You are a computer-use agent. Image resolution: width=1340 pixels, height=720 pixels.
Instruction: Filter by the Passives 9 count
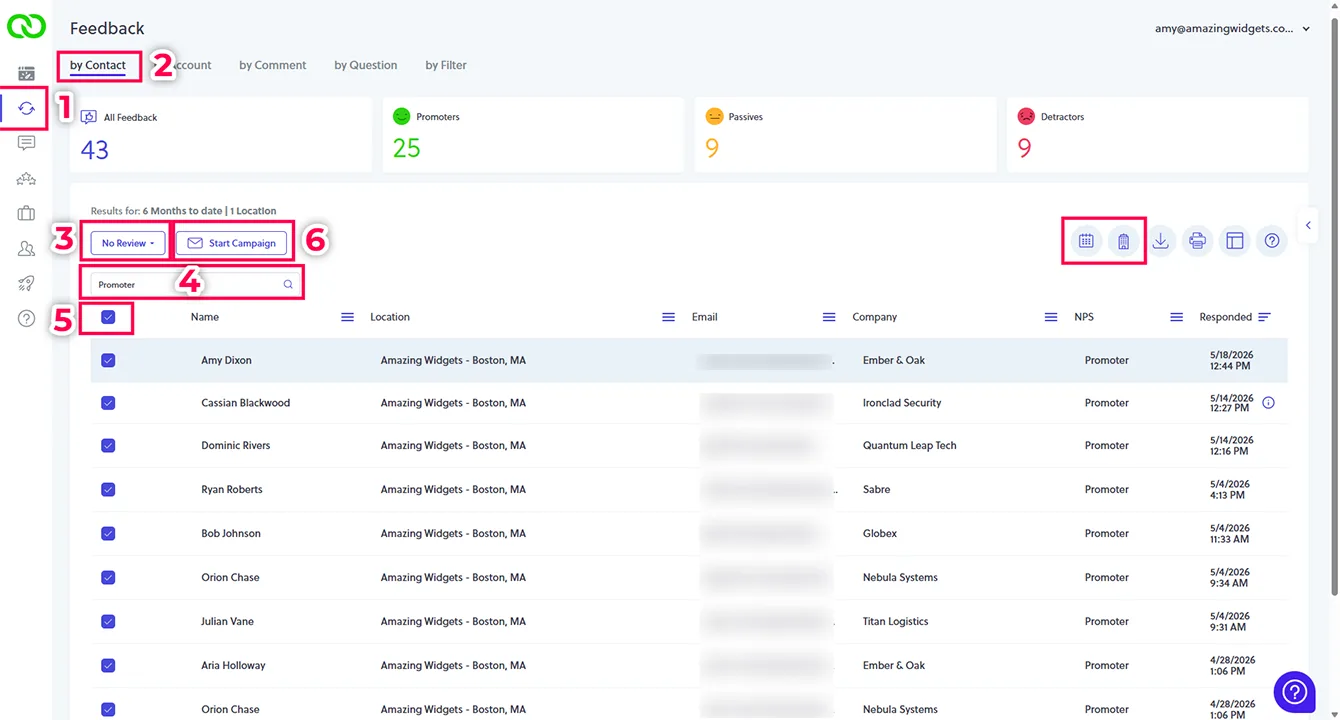pyautogui.click(x=712, y=149)
